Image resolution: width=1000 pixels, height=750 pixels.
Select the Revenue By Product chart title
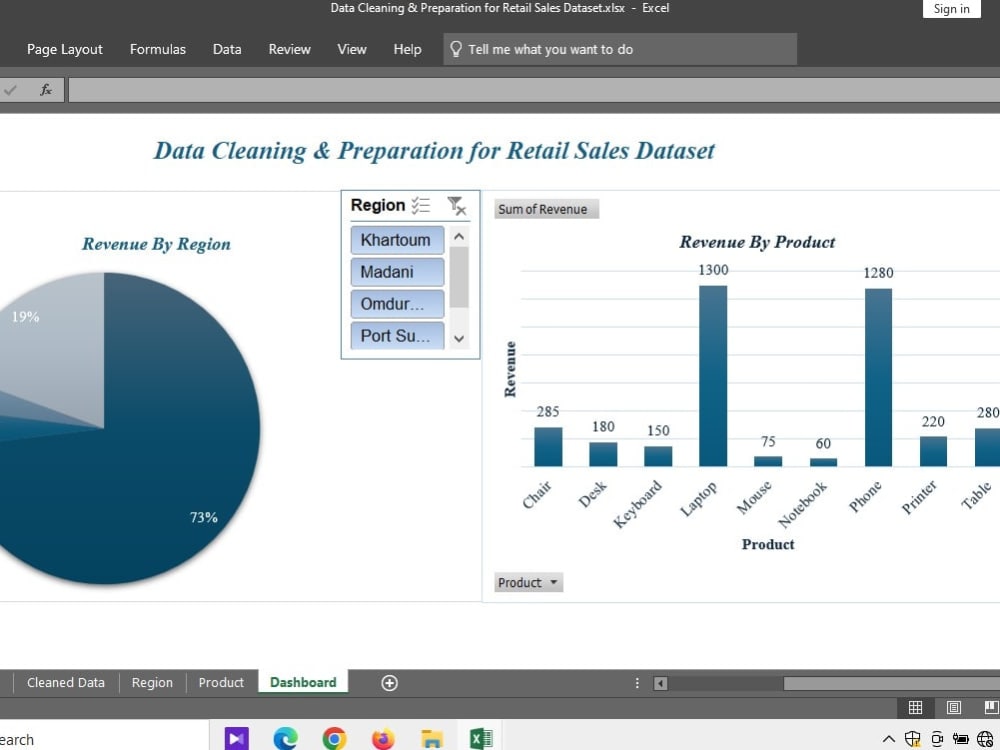(x=757, y=242)
